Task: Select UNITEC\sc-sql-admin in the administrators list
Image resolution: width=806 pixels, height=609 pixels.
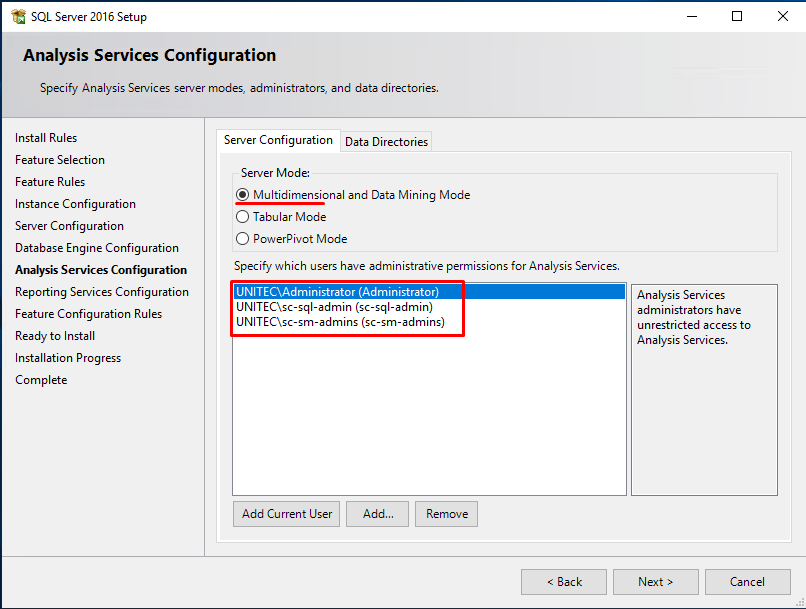Action: coord(429,307)
